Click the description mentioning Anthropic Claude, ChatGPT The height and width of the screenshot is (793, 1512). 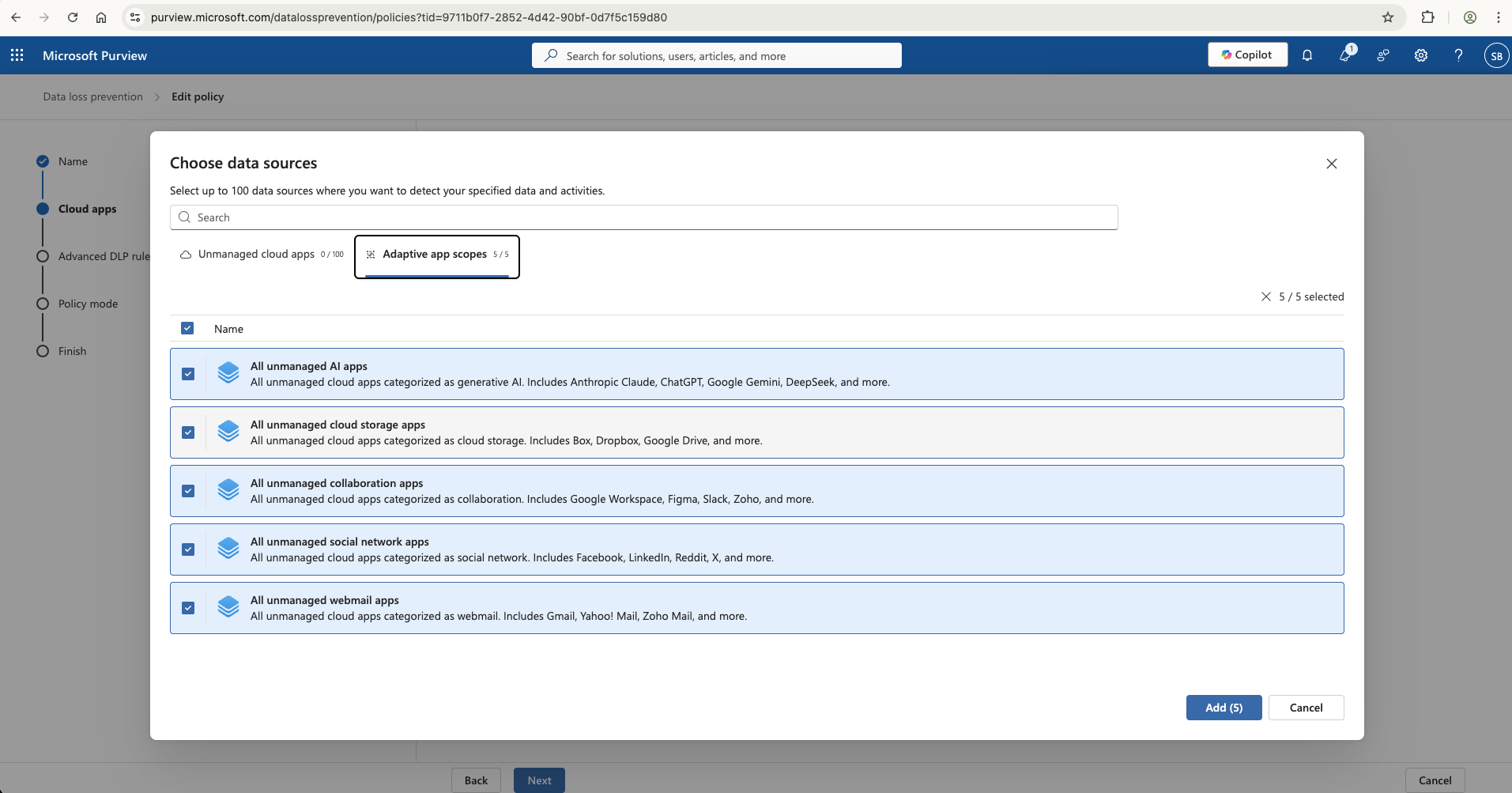click(570, 382)
